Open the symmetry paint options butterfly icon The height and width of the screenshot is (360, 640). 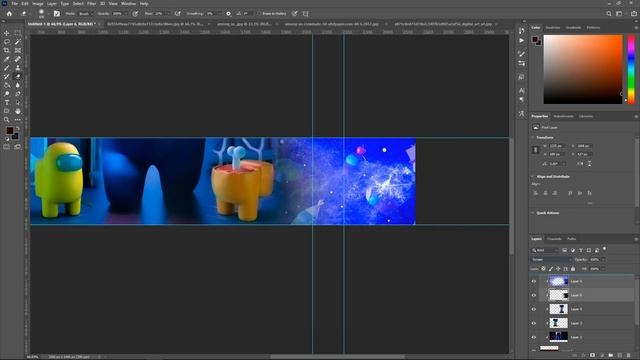tap(305, 13)
